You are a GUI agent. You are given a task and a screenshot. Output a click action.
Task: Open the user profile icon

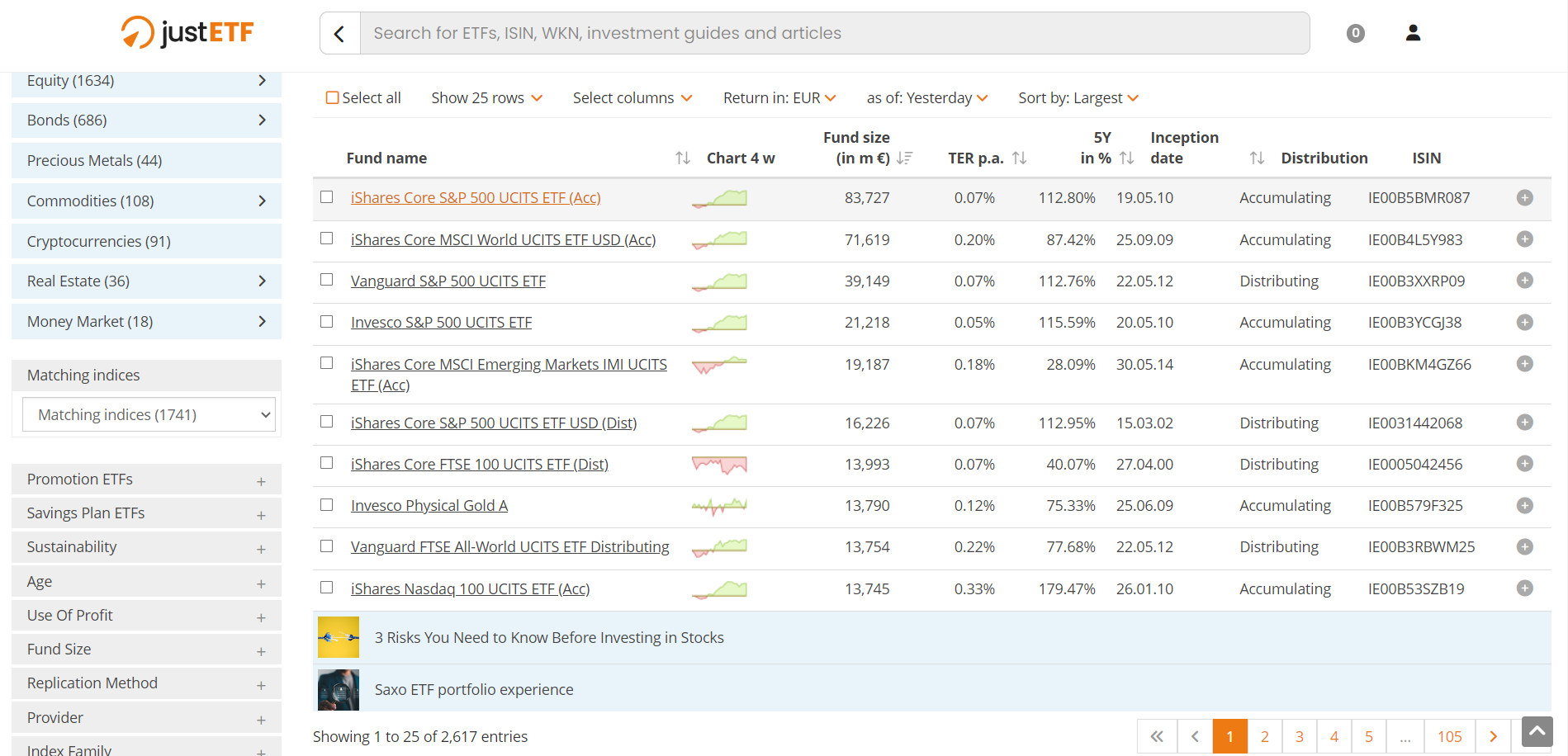[x=1412, y=32]
